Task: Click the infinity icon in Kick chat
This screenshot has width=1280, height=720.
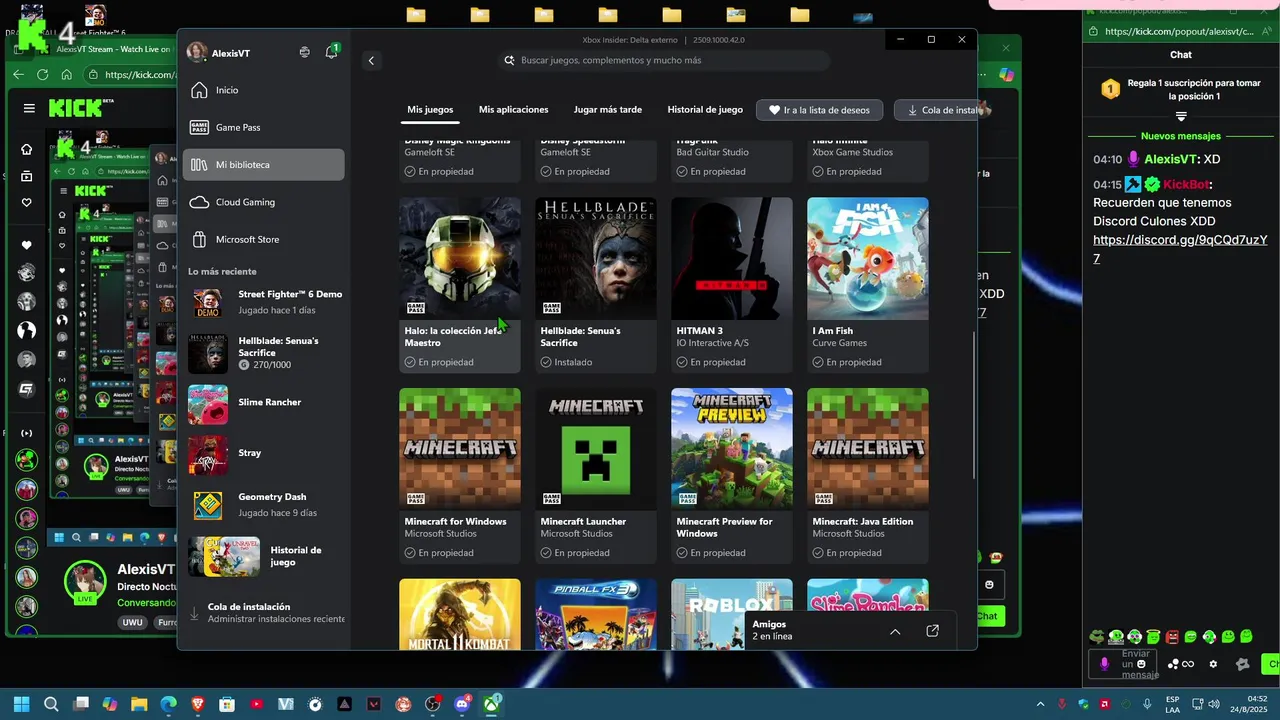Action: coord(1188,664)
